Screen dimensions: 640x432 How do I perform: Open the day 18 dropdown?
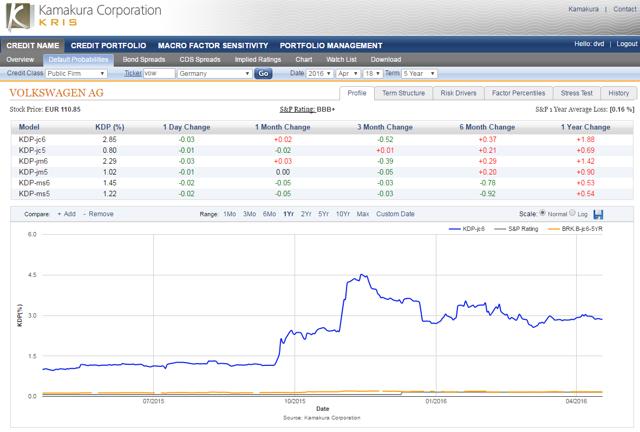[x=373, y=73]
